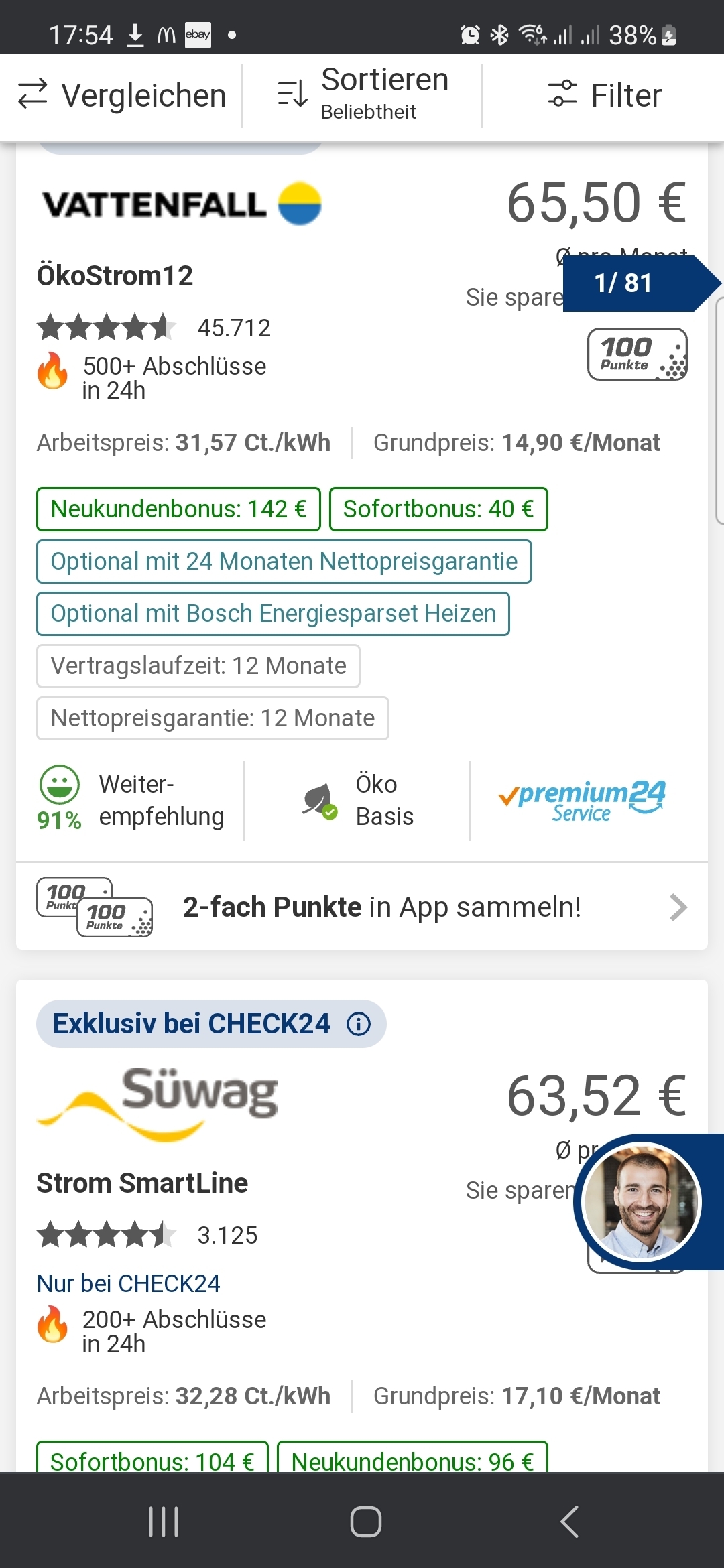
Task: Select the Sofortbonus: 40 € tag
Action: 438,509
